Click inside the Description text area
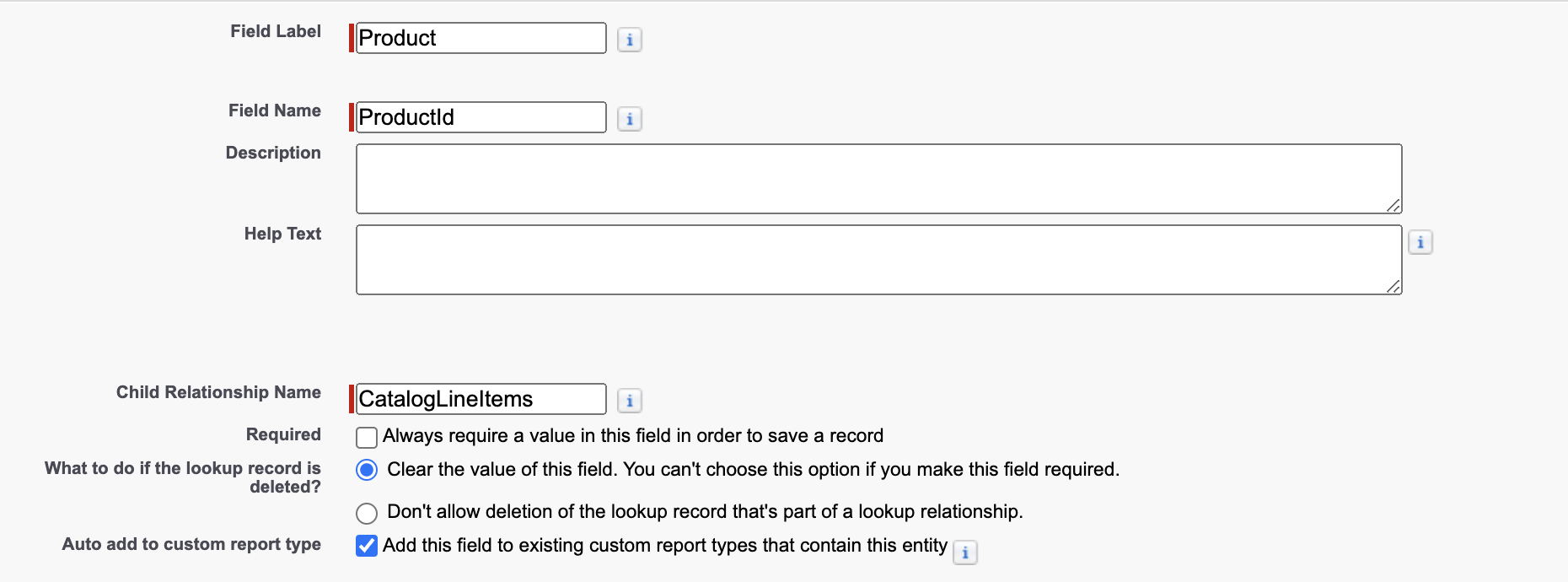The width and height of the screenshot is (1568, 582). pyautogui.click(x=877, y=177)
